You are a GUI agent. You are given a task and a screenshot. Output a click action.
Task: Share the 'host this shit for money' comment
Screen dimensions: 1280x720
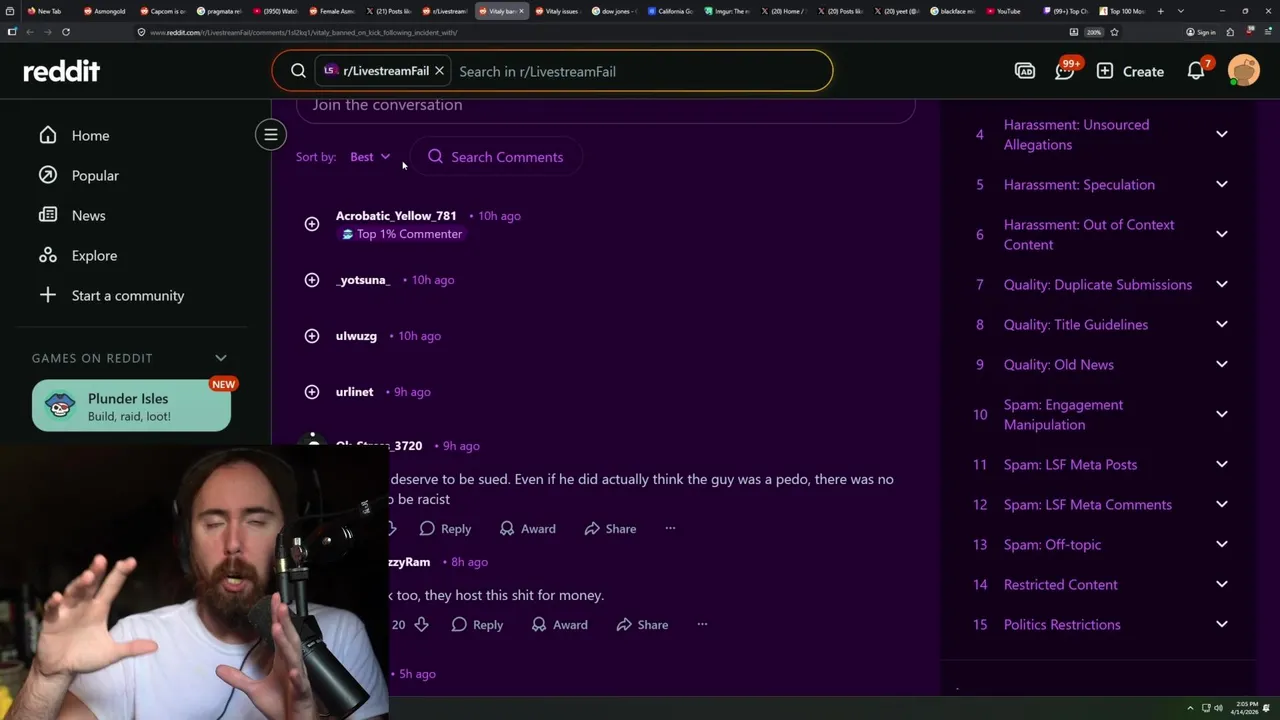(x=642, y=625)
